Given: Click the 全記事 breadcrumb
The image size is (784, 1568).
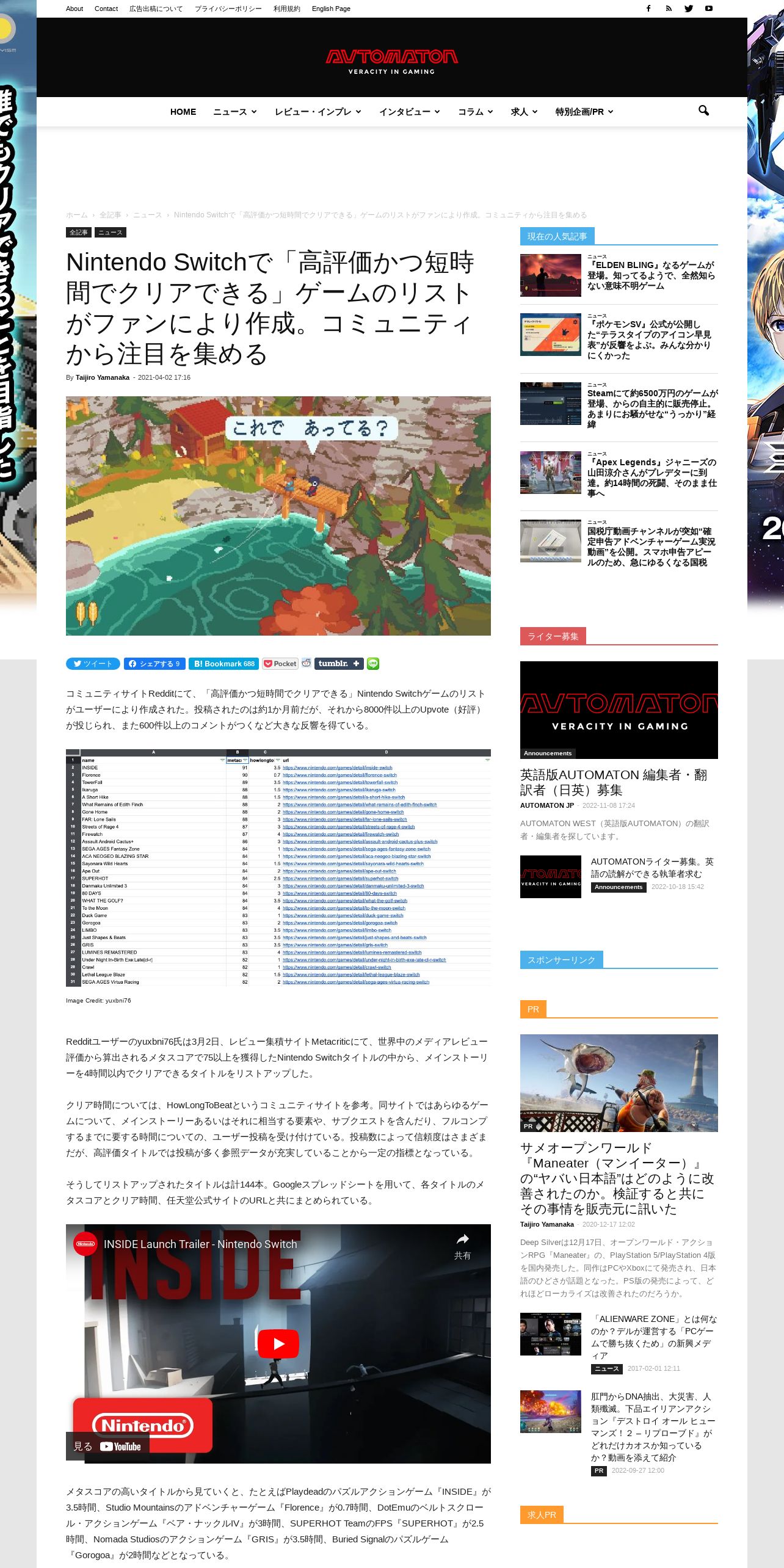Looking at the screenshot, I should pos(111,215).
